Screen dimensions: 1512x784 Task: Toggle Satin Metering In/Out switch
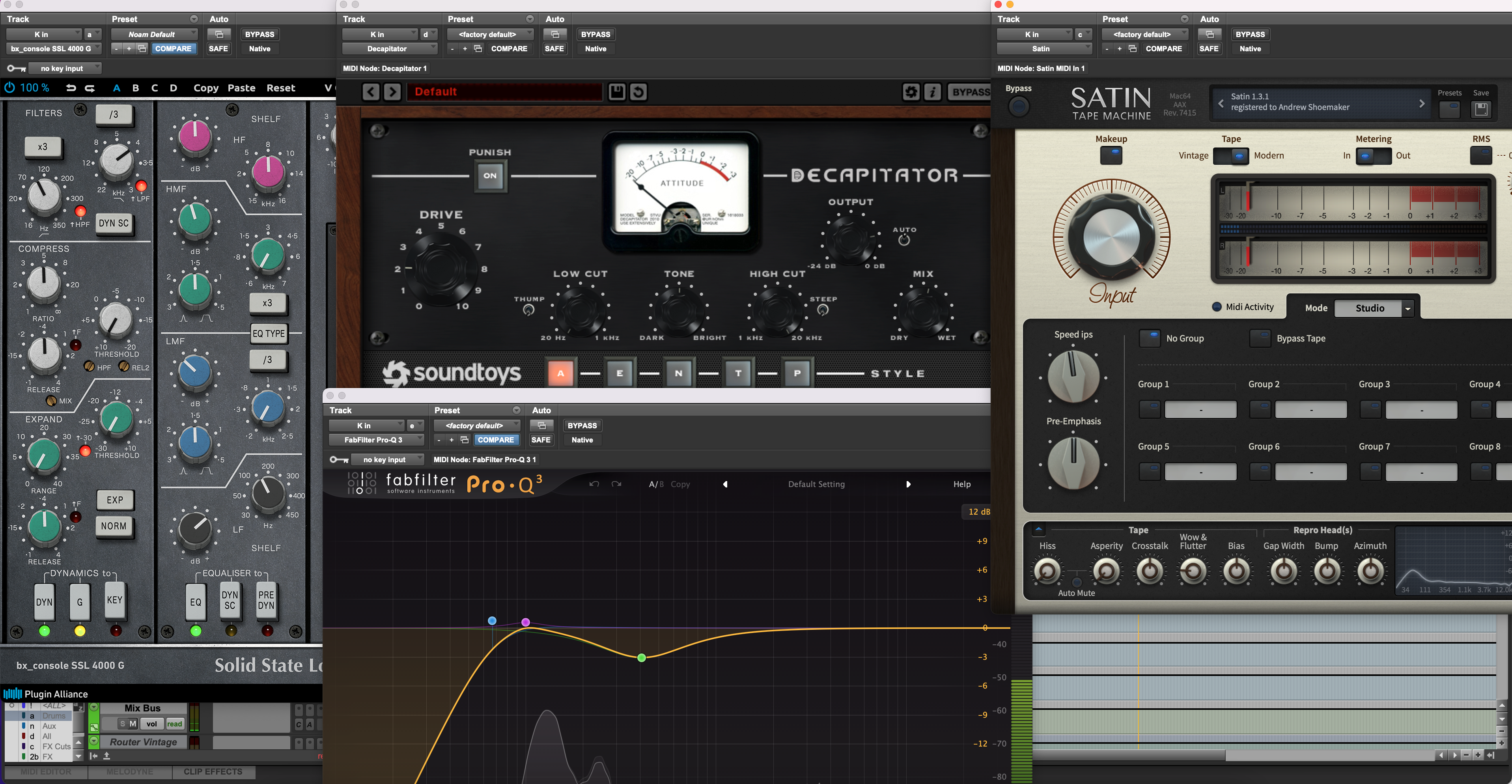tap(1374, 155)
